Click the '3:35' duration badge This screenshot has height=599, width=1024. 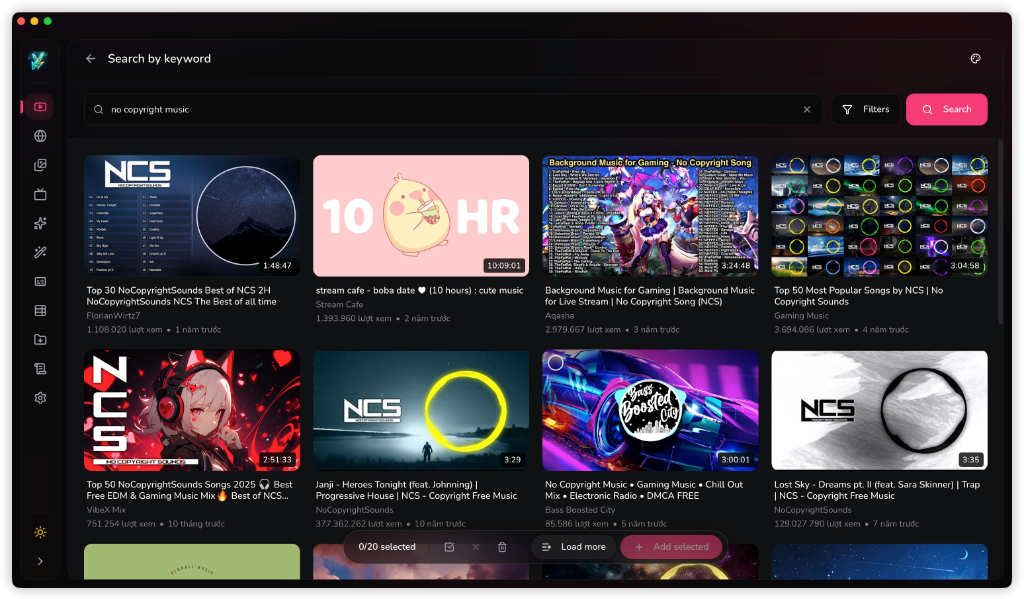970,460
